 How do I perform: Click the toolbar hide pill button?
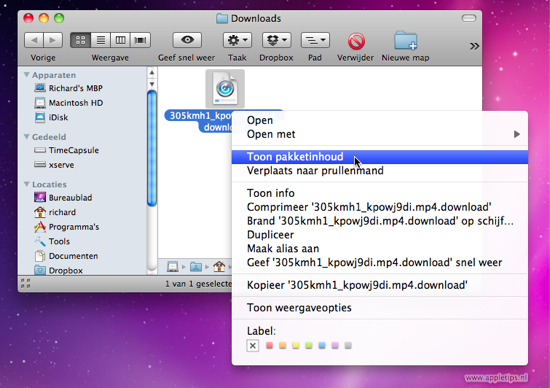469,18
